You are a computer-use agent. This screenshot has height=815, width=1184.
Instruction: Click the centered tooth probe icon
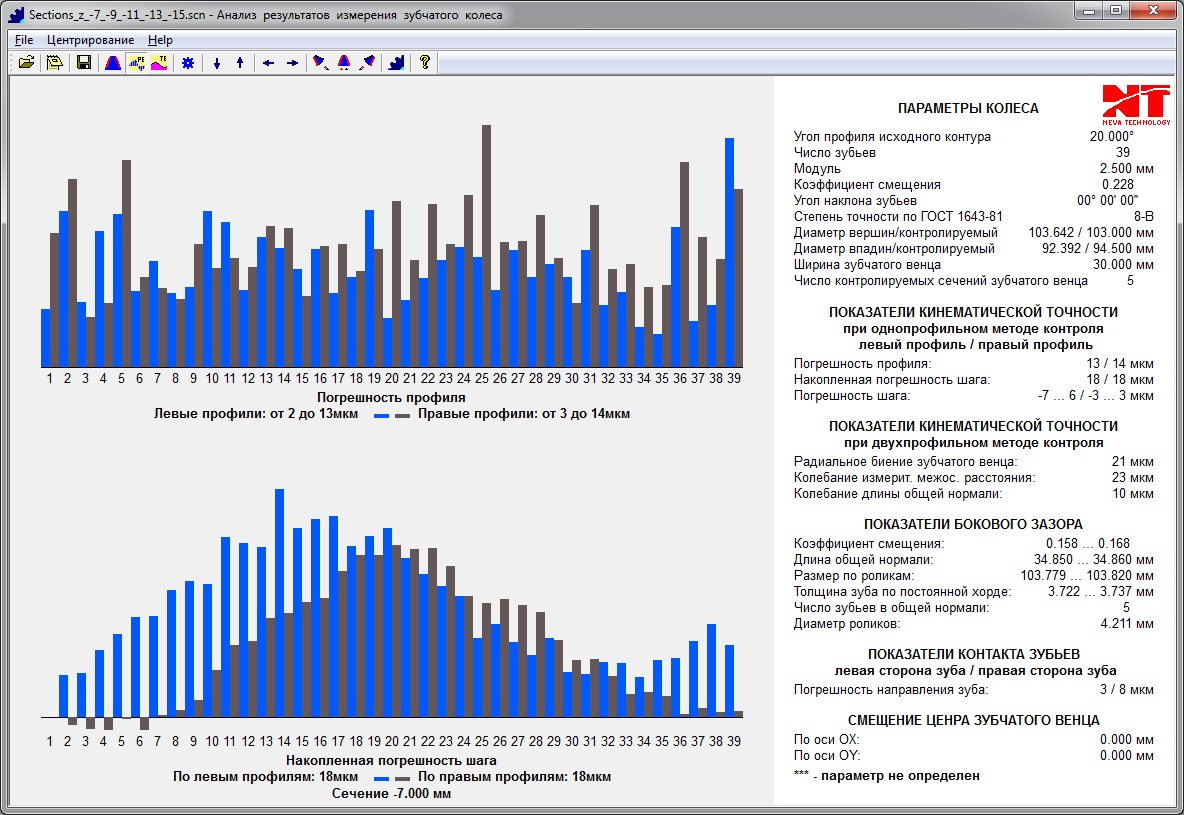[344, 63]
